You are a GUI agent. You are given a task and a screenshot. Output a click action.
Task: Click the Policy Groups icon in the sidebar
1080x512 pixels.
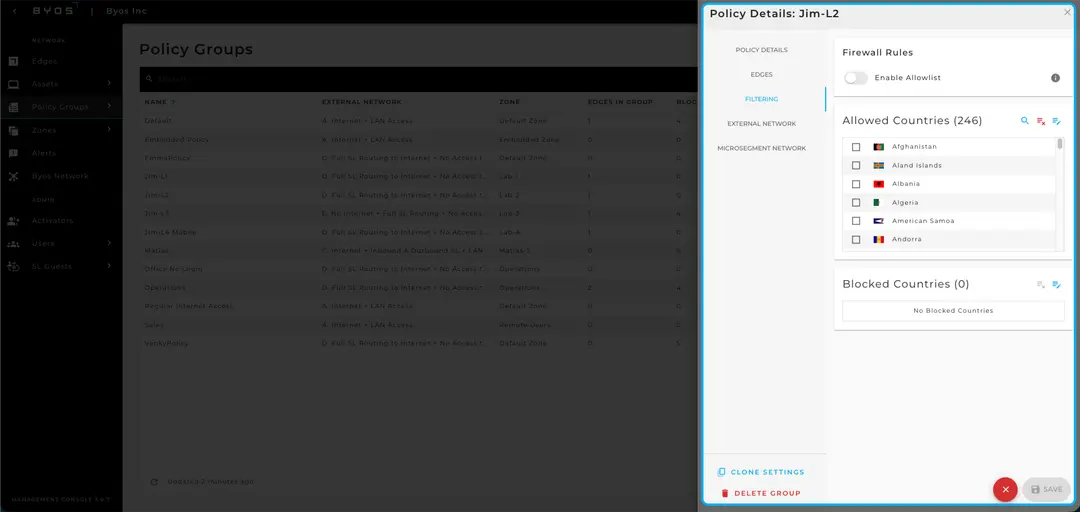click(x=13, y=107)
